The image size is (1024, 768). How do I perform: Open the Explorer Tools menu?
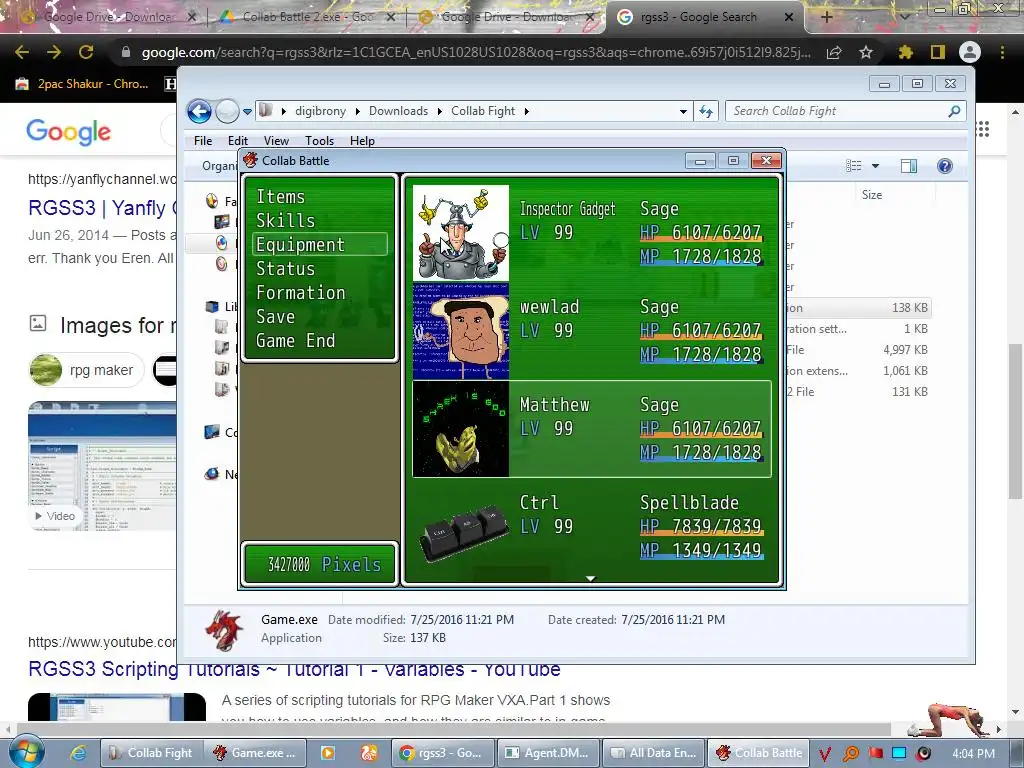coord(319,140)
